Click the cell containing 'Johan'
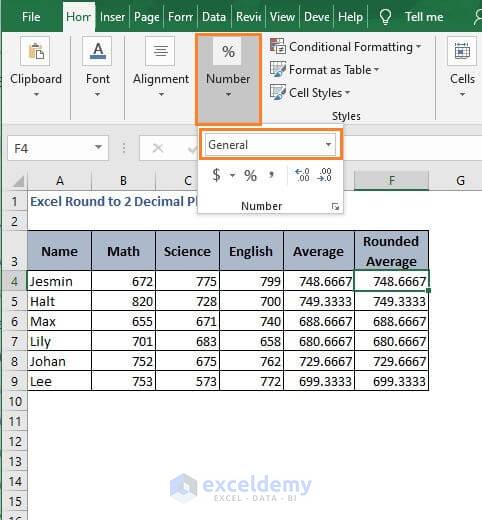The image size is (482, 520). point(59,361)
